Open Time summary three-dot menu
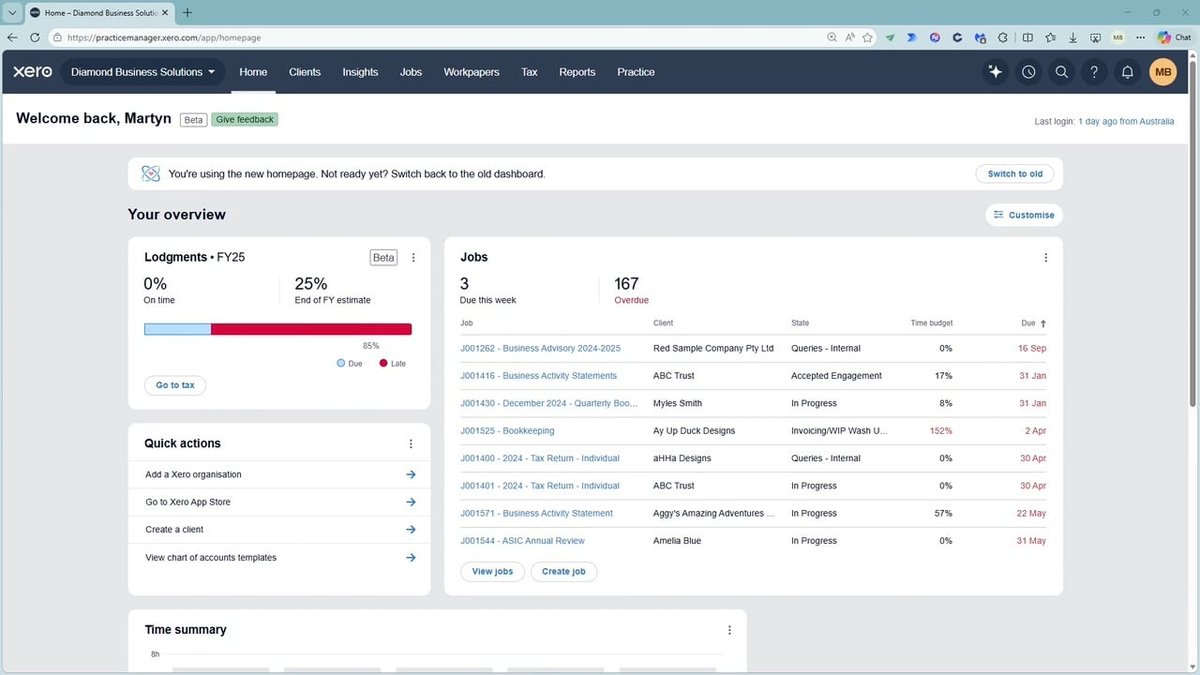The width and height of the screenshot is (1200, 675). pos(730,630)
